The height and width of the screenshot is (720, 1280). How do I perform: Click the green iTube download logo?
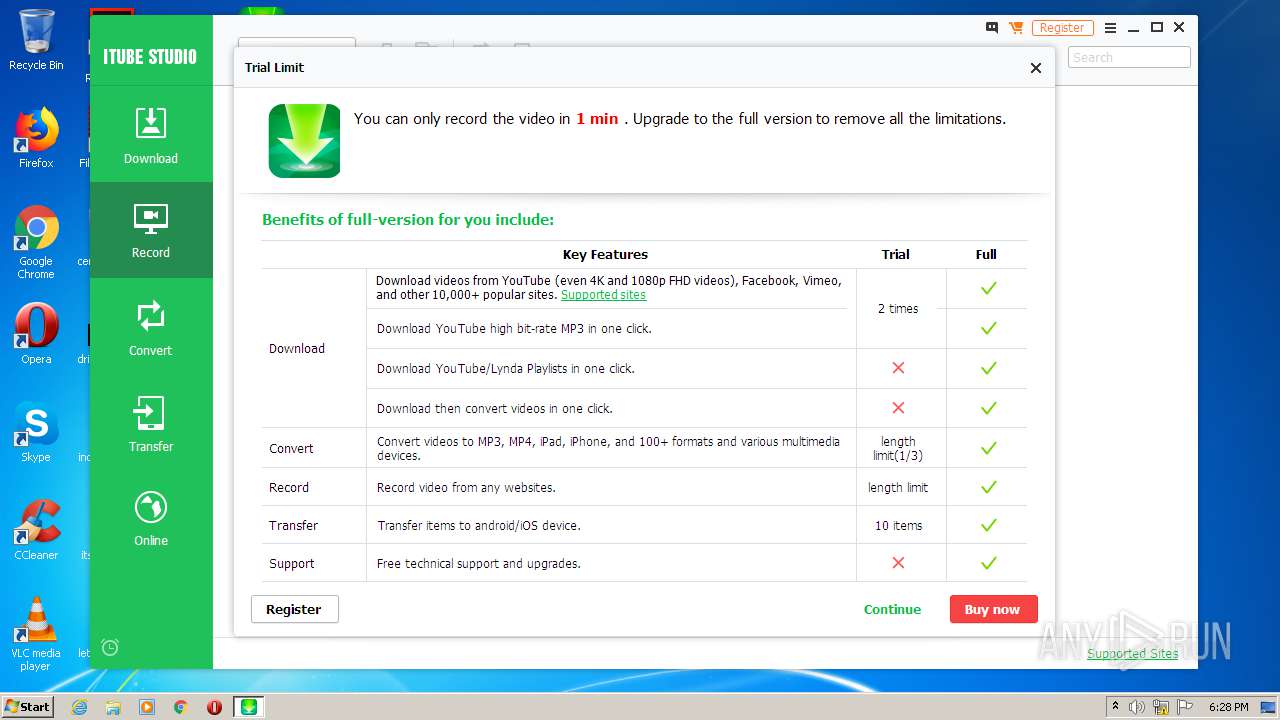click(x=304, y=141)
